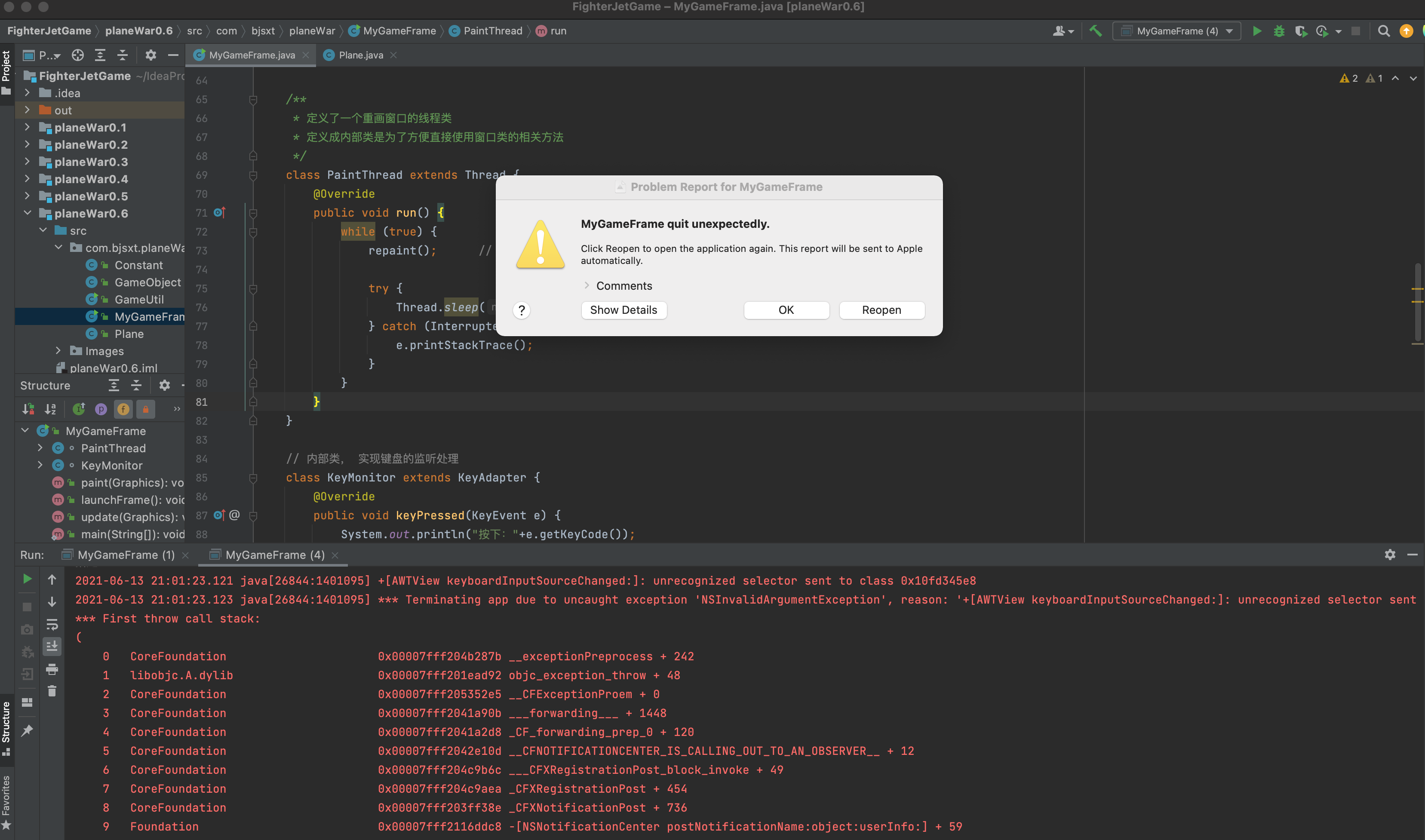Viewport: 1425px width, 840px height.
Task: Collapse planeWar0.6 module
Action: tap(27, 213)
